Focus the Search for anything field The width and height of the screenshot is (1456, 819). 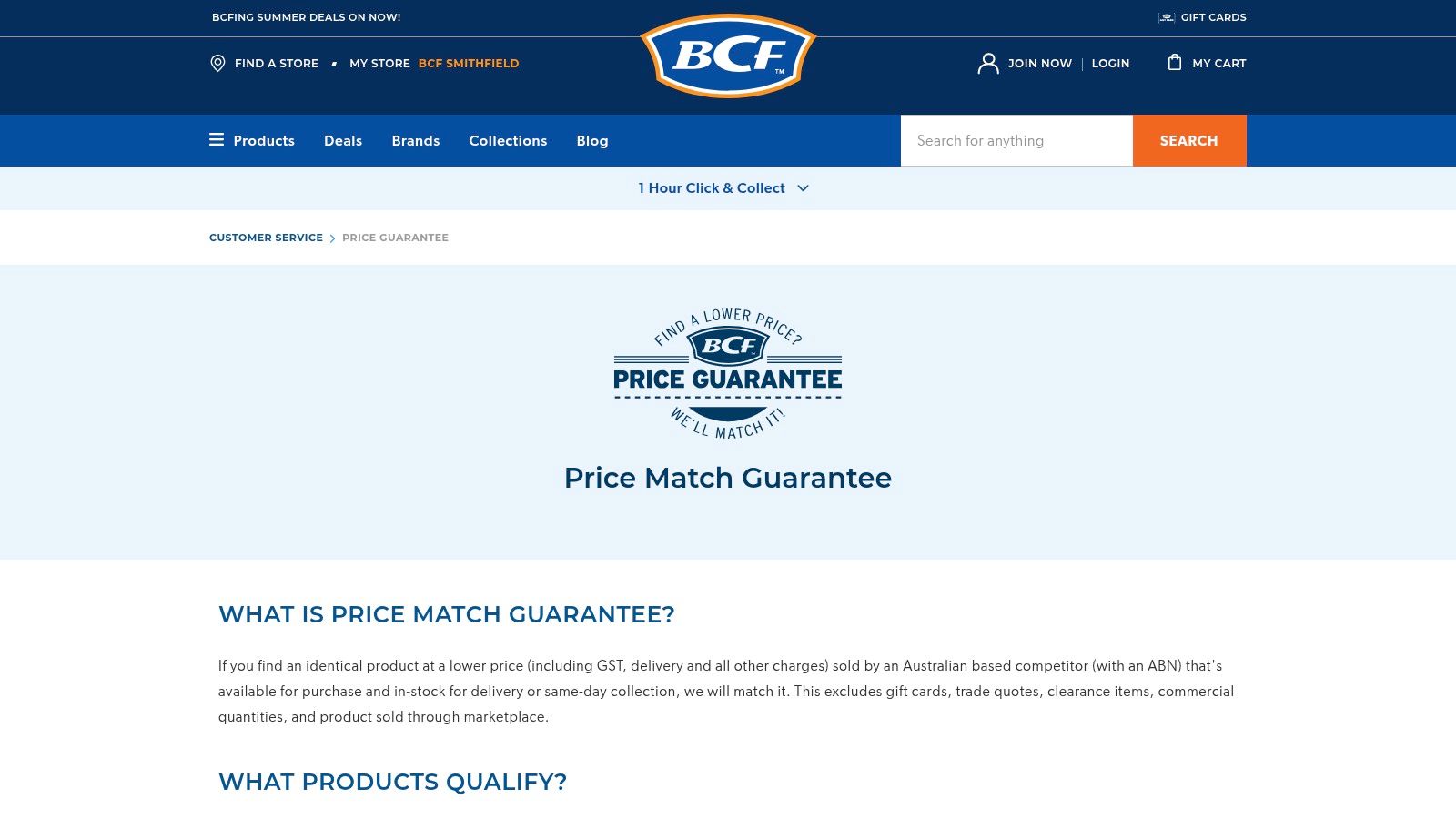(x=1016, y=141)
